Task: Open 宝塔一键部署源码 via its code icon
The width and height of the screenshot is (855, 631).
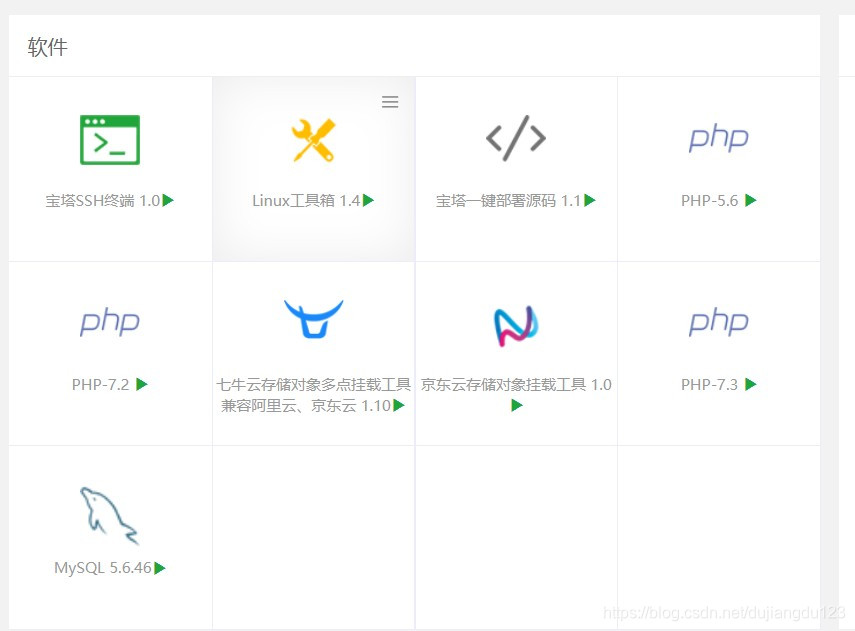Action: coord(515,139)
